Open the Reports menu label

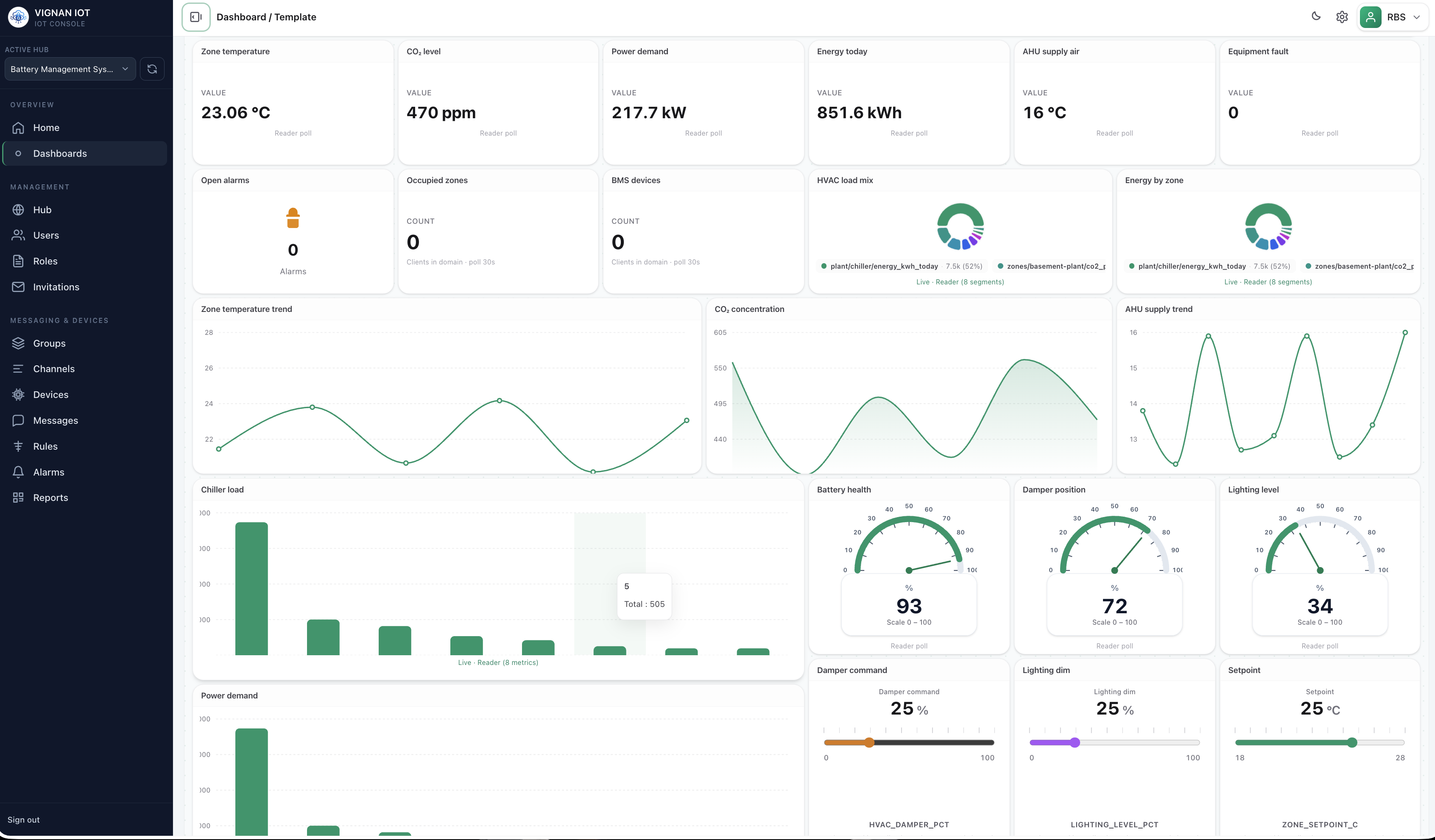pyautogui.click(x=51, y=498)
